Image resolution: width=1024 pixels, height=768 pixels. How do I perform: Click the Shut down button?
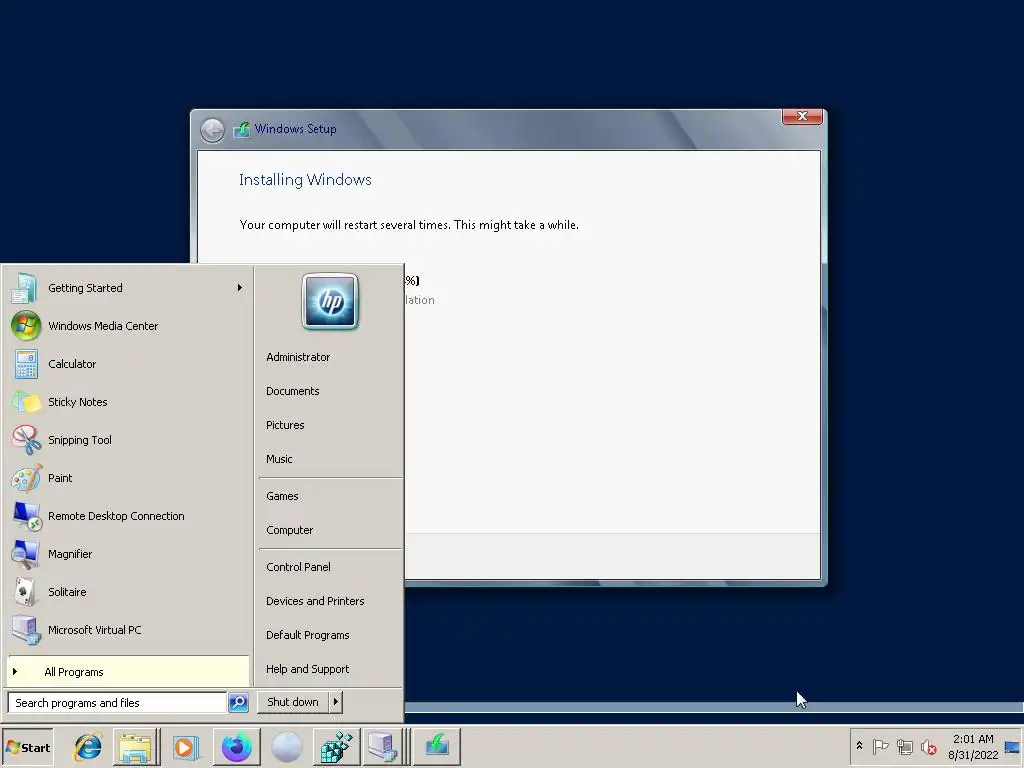[293, 702]
